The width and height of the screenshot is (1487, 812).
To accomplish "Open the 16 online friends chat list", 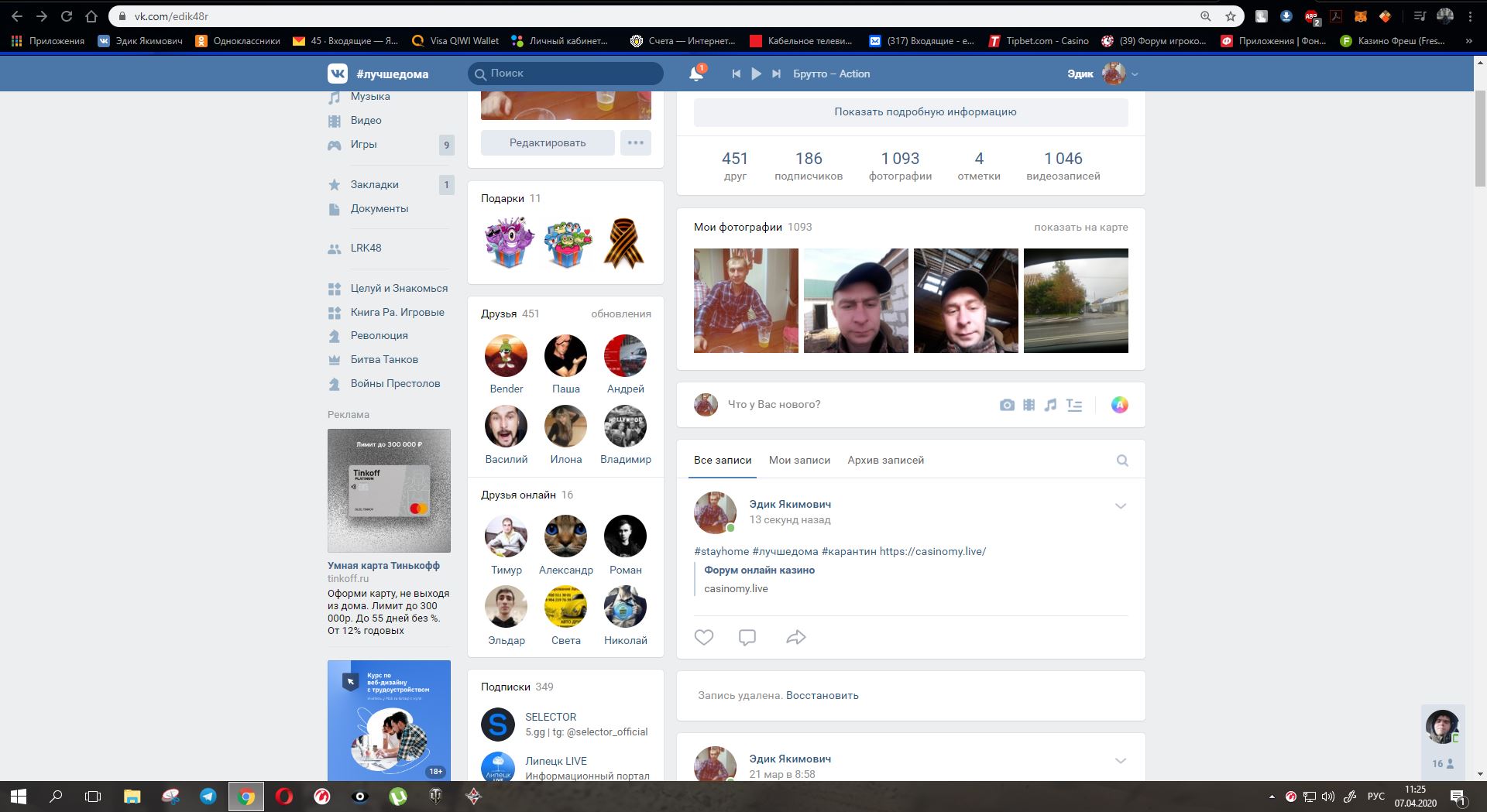I will (x=1442, y=764).
